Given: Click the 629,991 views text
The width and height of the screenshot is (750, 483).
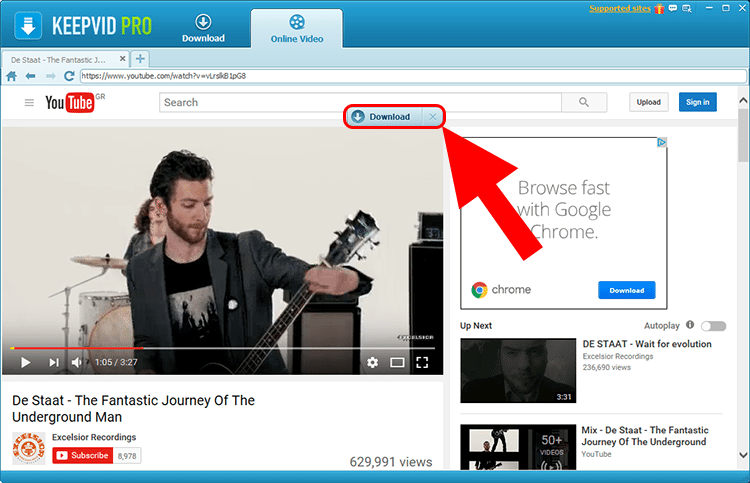Looking at the screenshot, I should 391,462.
